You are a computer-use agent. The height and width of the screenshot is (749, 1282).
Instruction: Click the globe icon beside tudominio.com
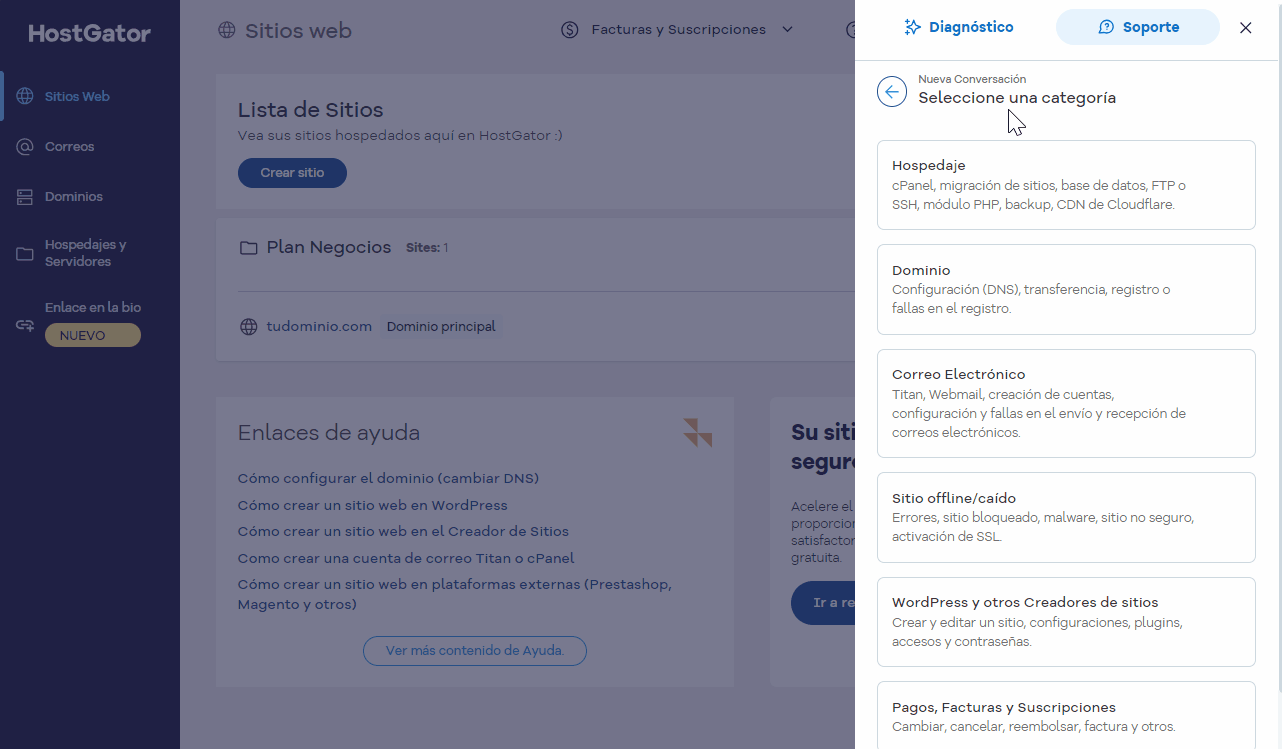[x=249, y=327]
